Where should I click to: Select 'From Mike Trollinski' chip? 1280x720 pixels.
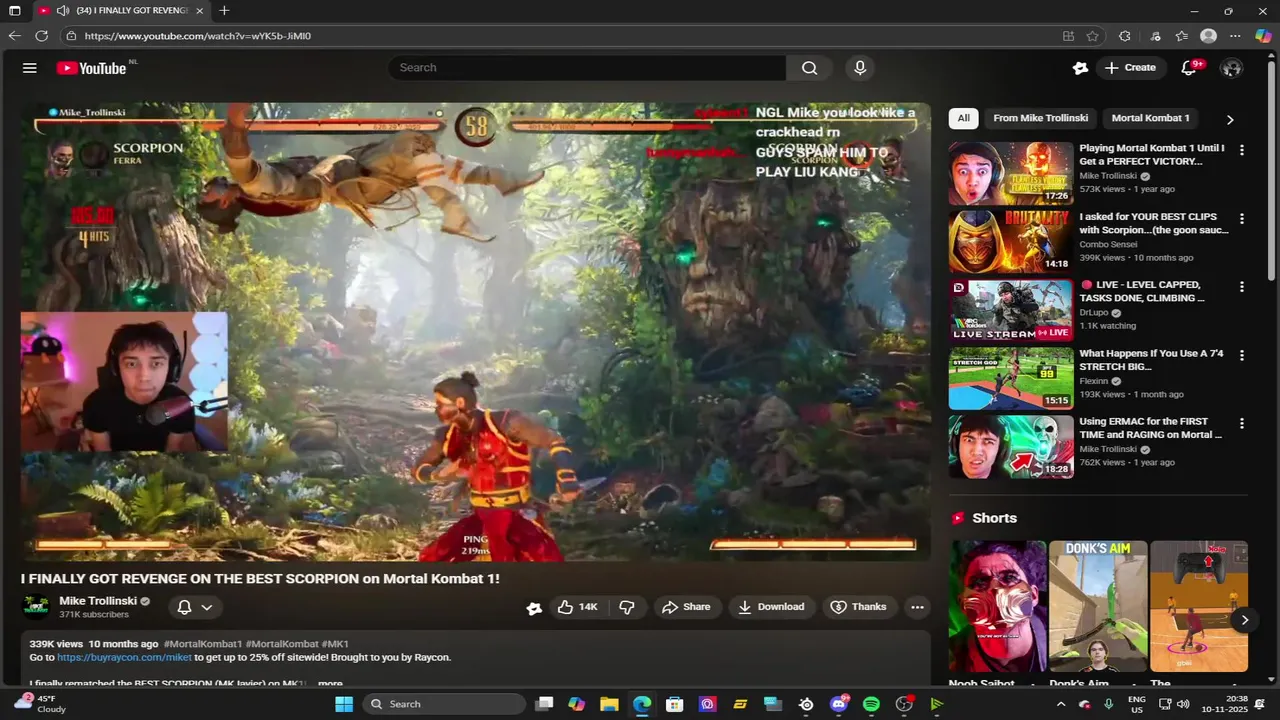tap(1040, 118)
